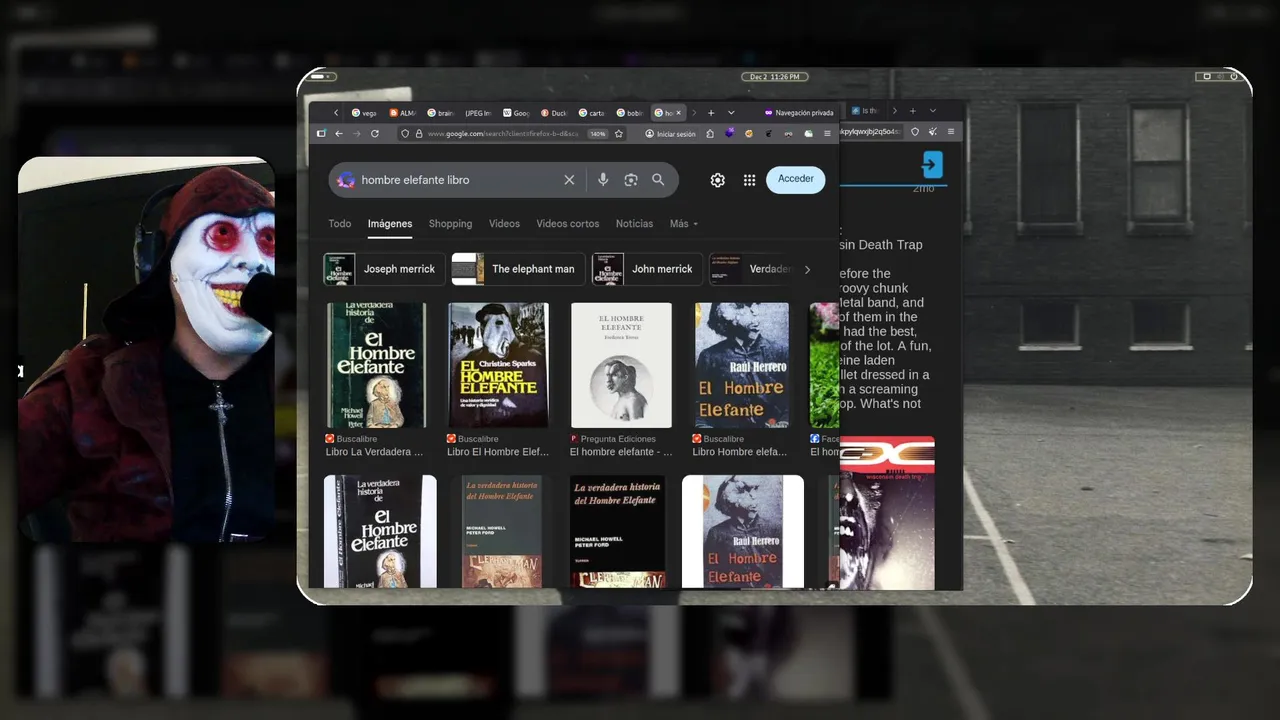Click the extensions puzzle icon

[x=710, y=133]
